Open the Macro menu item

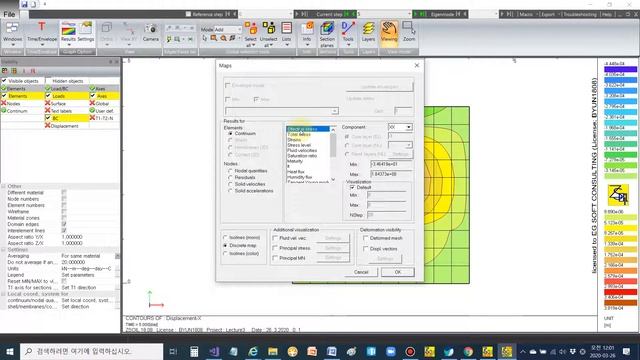(526, 14)
